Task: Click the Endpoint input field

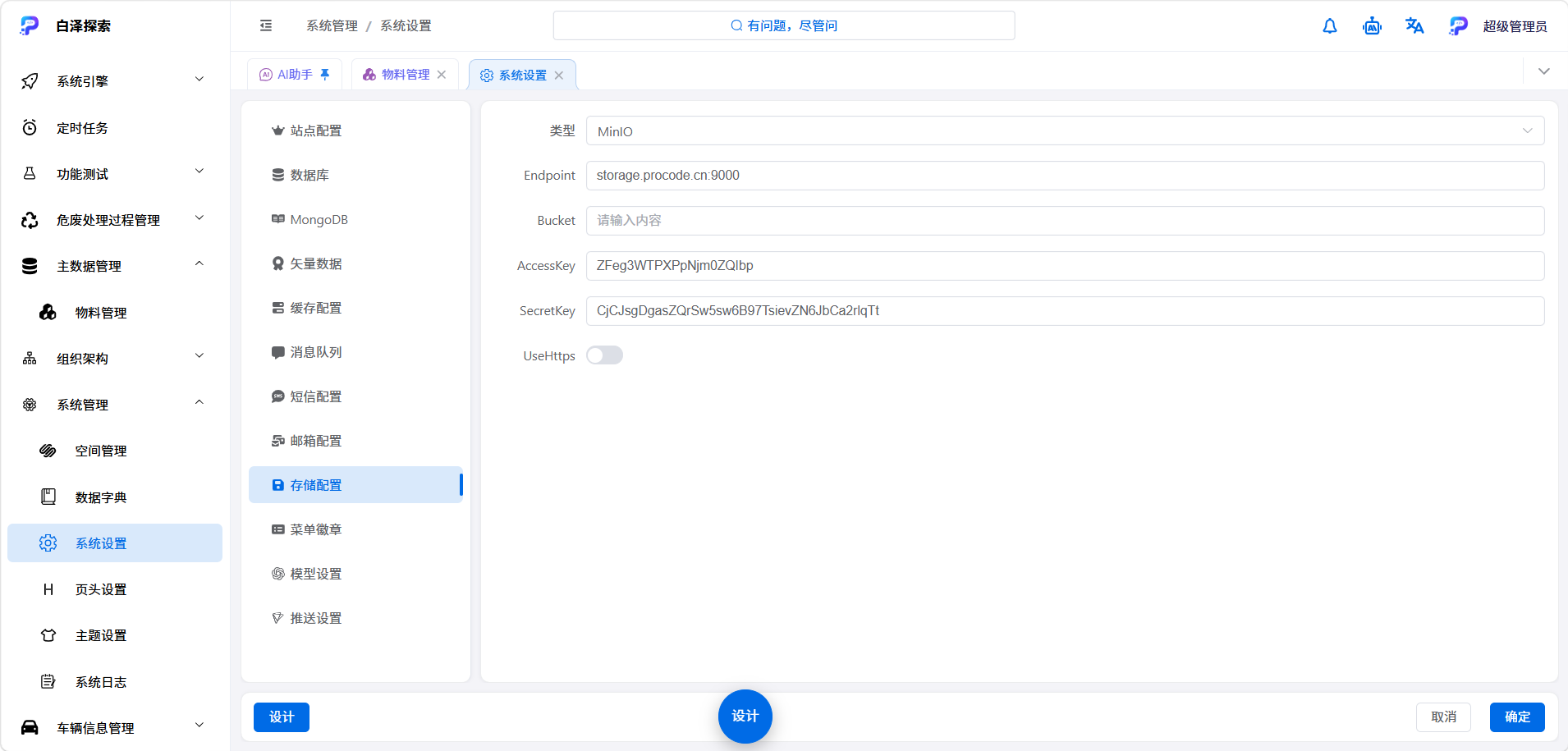Action: (x=1065, y=176)
